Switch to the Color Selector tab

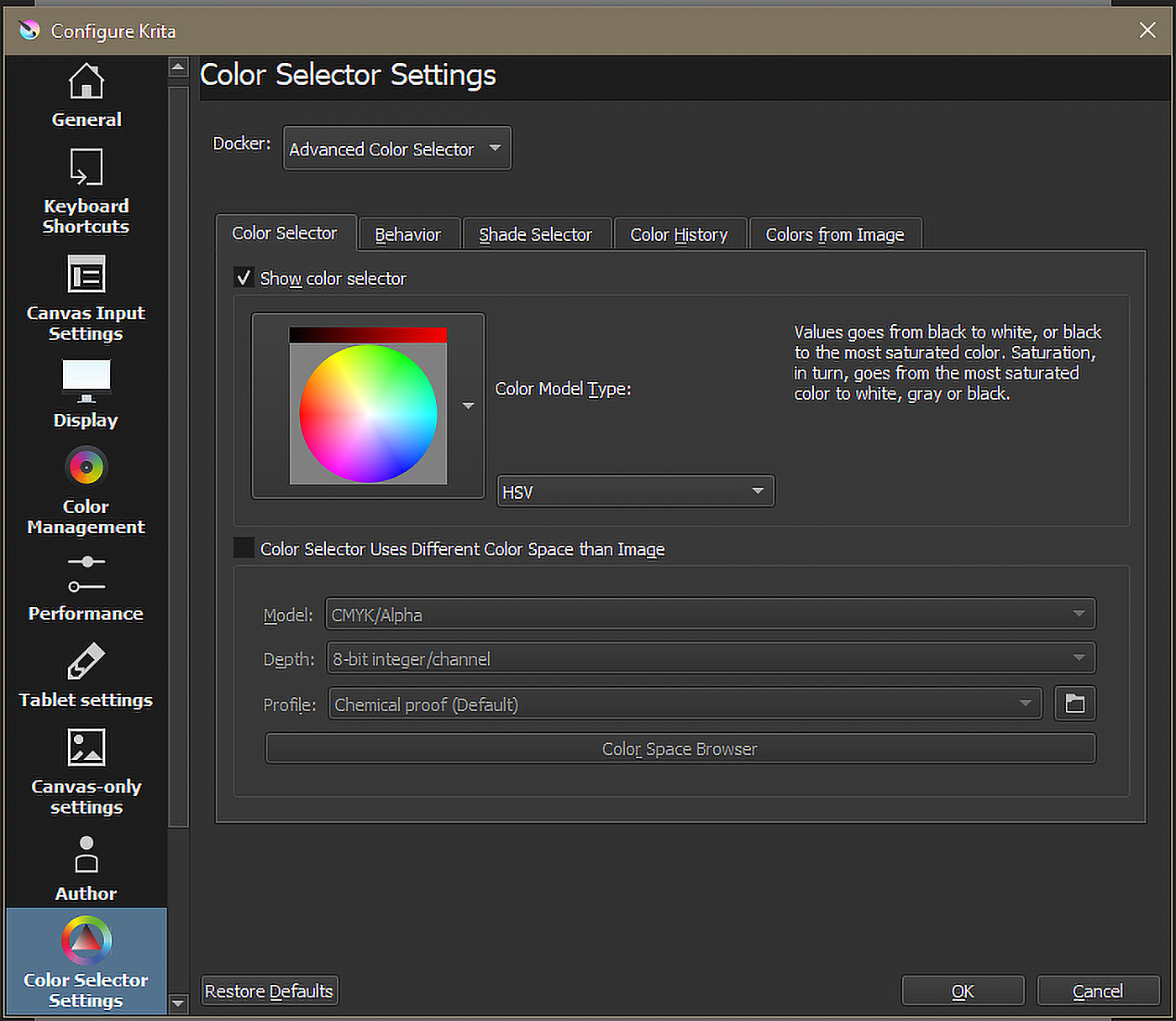[285, 233]
